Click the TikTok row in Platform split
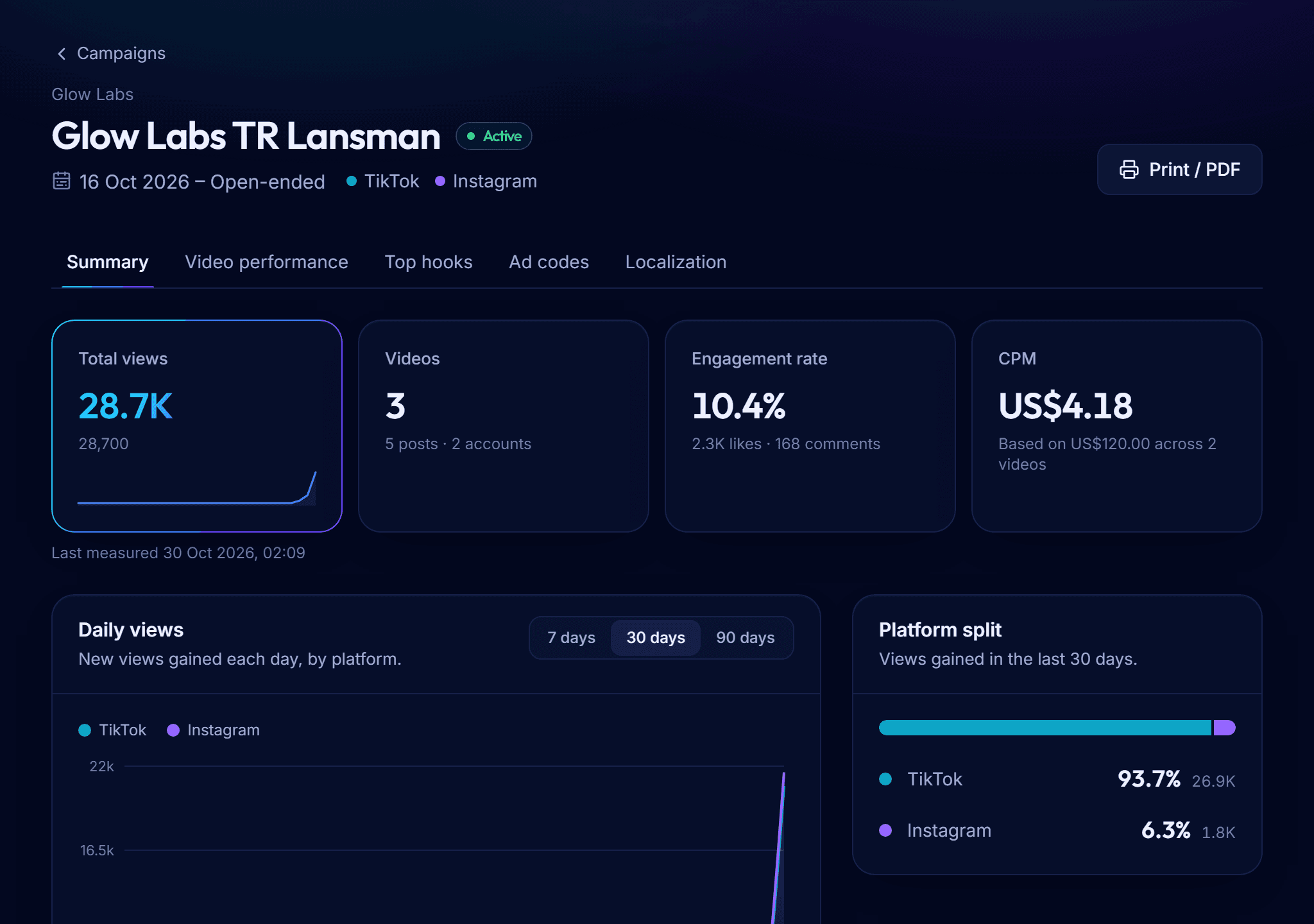The image size is (1314, 924). coord(1057,780)
